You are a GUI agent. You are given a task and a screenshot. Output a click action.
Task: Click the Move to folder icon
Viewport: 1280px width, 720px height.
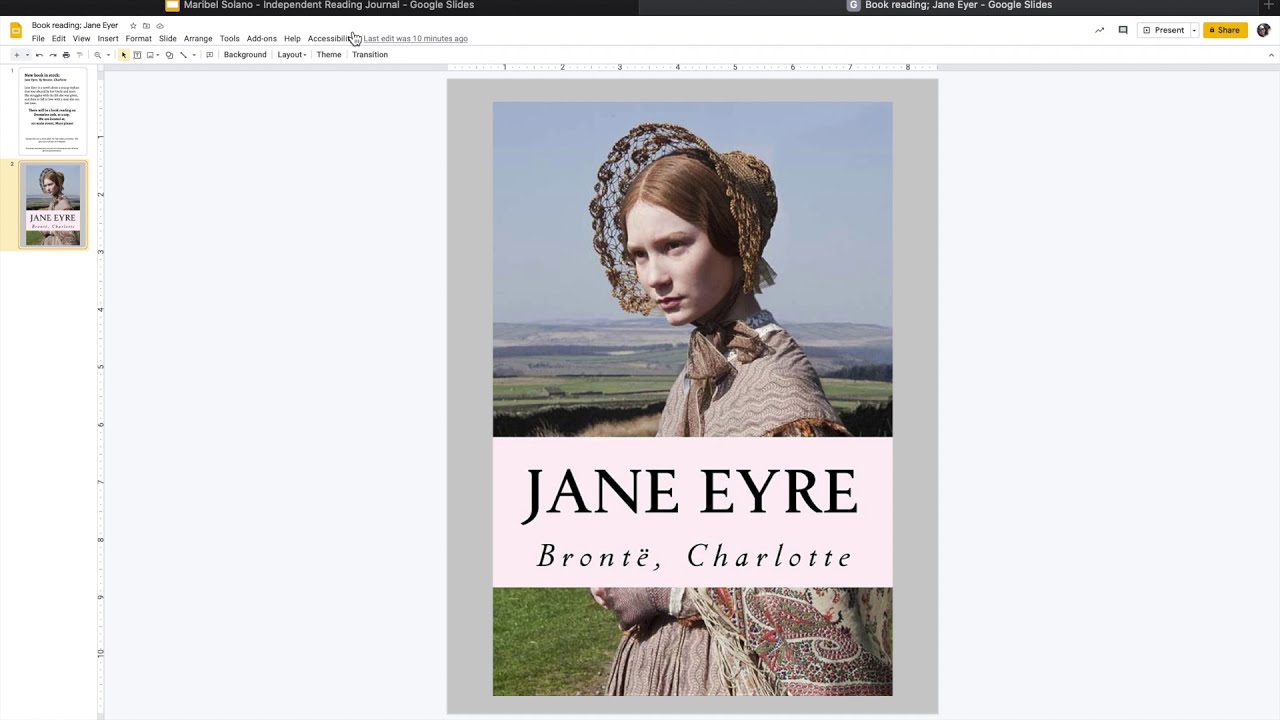[146, 26]
